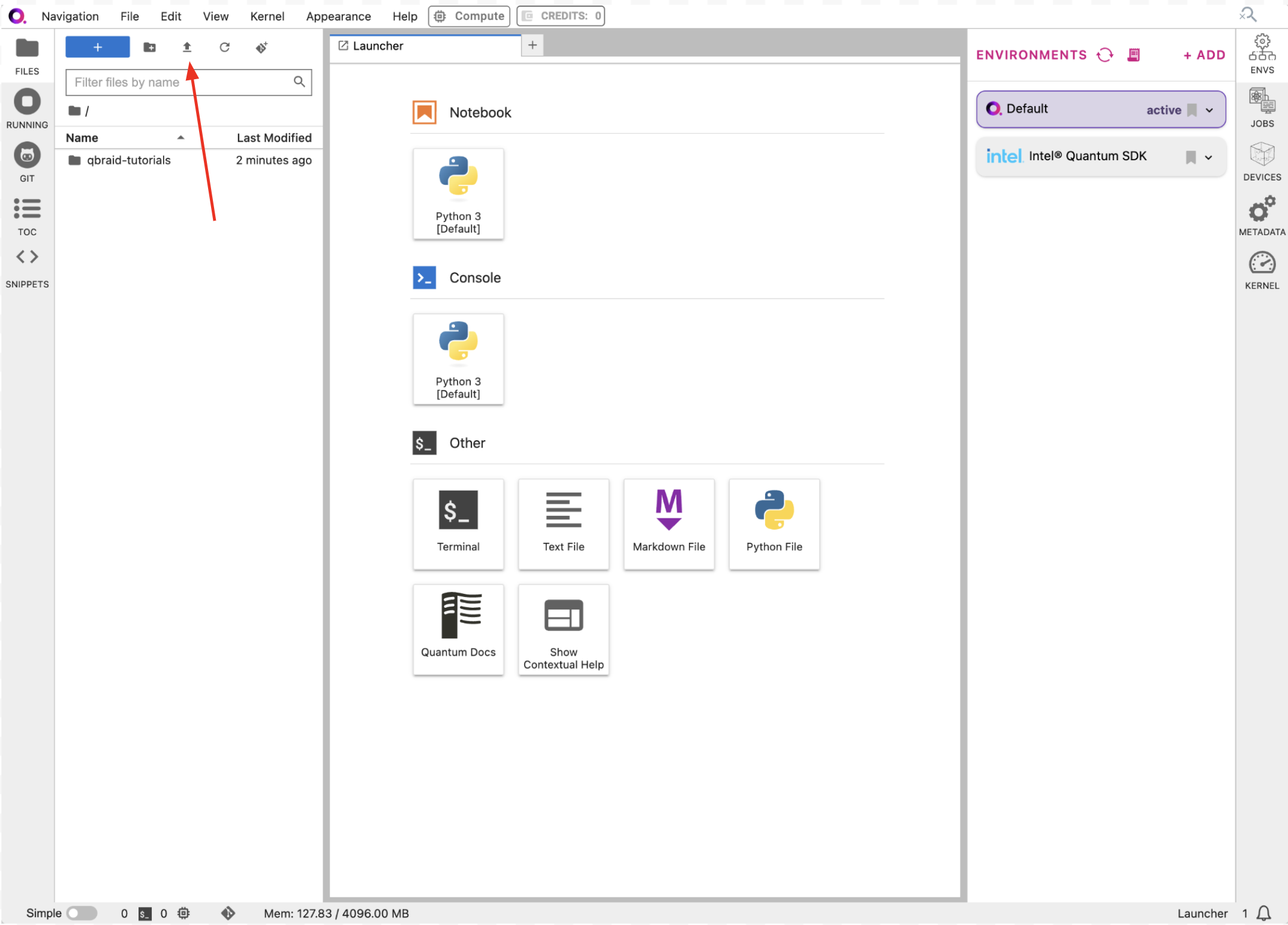Refresh the file browser list
The image size is (1288, 925).
pyautogui.click(x=224, y=47)
